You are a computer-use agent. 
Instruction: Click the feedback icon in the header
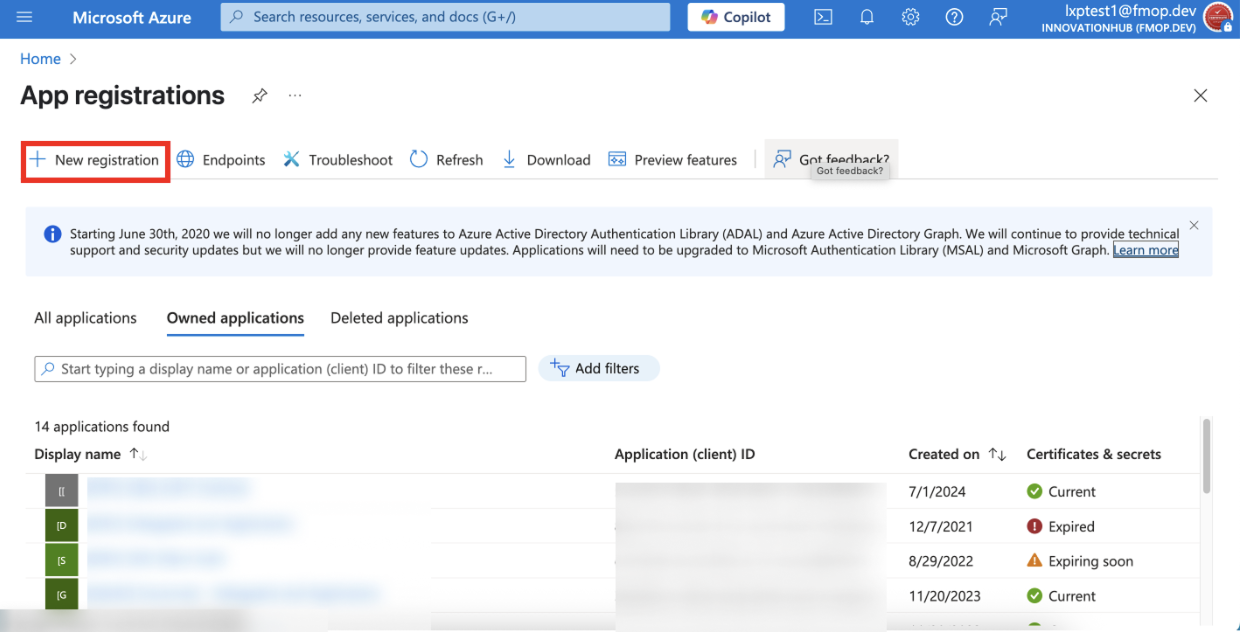[998, 17]
